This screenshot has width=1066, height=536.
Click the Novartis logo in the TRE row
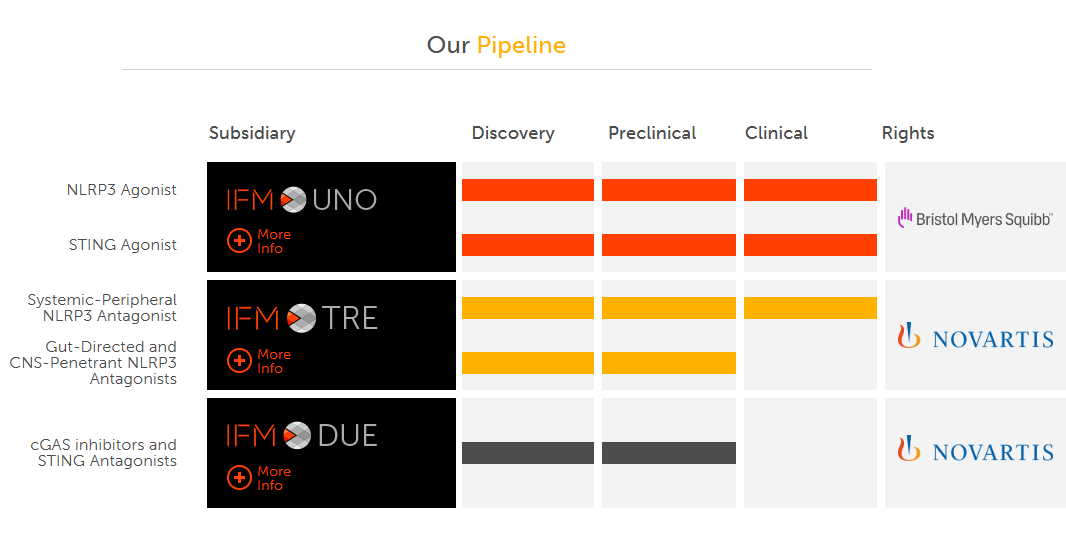975,337
